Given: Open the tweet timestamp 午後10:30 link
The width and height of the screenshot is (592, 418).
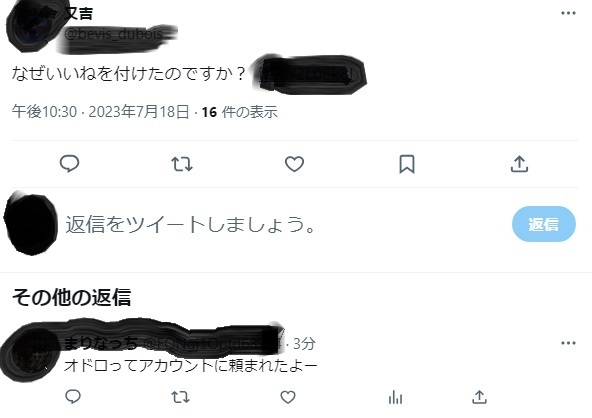Looking at the screenshot, I should coord(44,112).
